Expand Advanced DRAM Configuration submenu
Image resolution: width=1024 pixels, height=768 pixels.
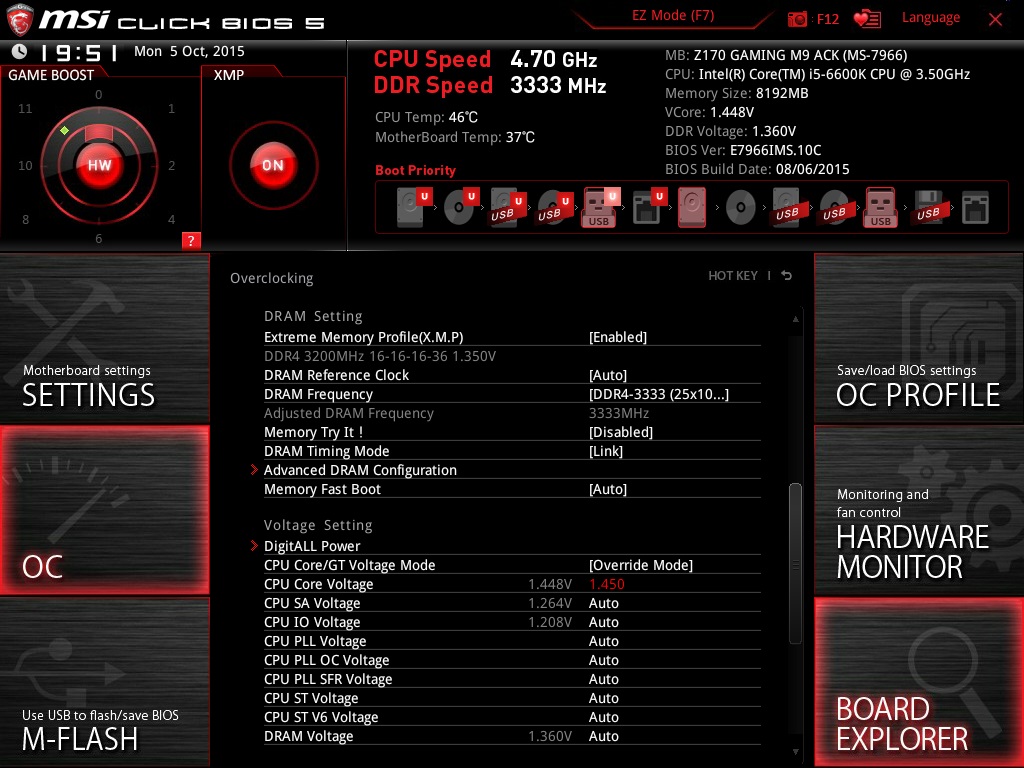pyautogui.click(x=360, y=470)
